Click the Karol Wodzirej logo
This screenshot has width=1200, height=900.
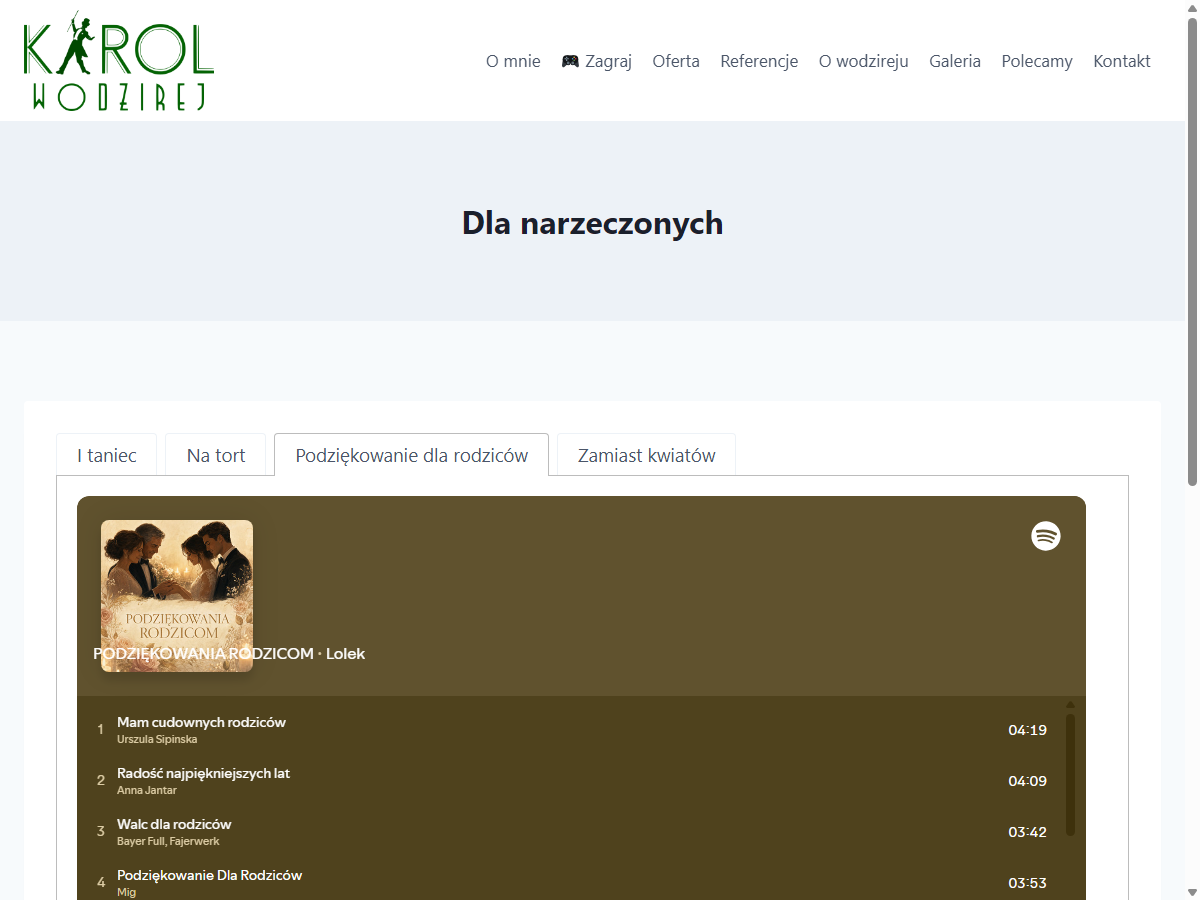tap(119, 61)
